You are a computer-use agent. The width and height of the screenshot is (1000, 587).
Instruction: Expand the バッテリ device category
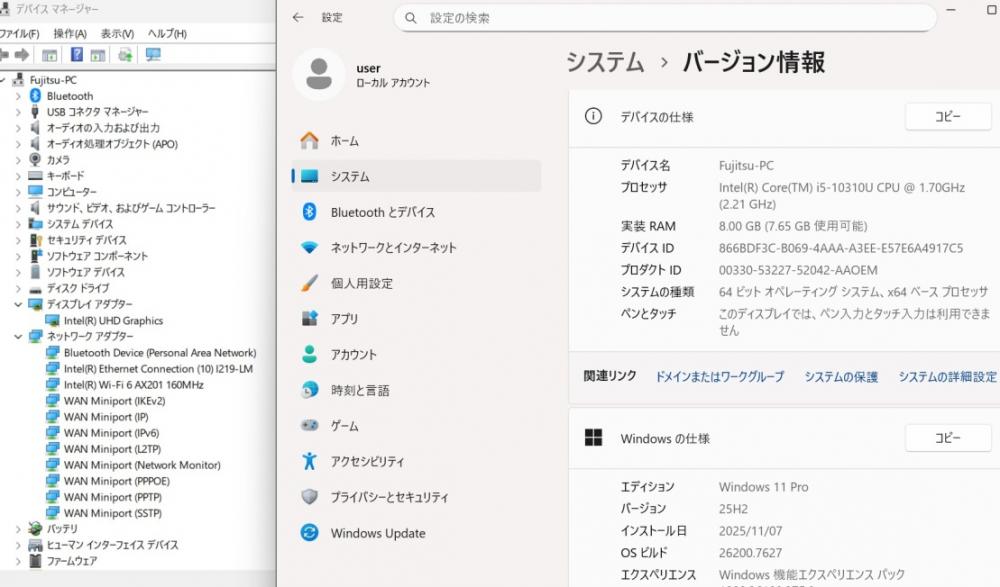point(18,529)
